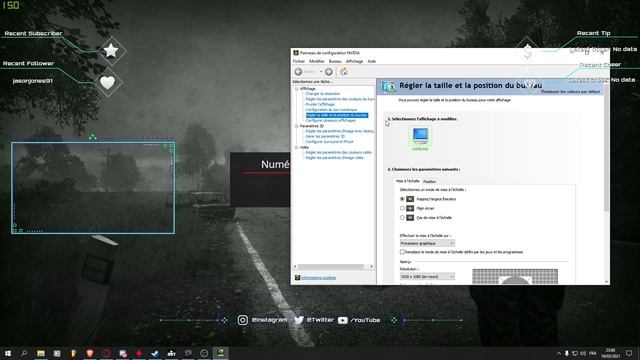Open the Bureau menu
This screenshot has width=640, height=360.
tap(335, 61)
